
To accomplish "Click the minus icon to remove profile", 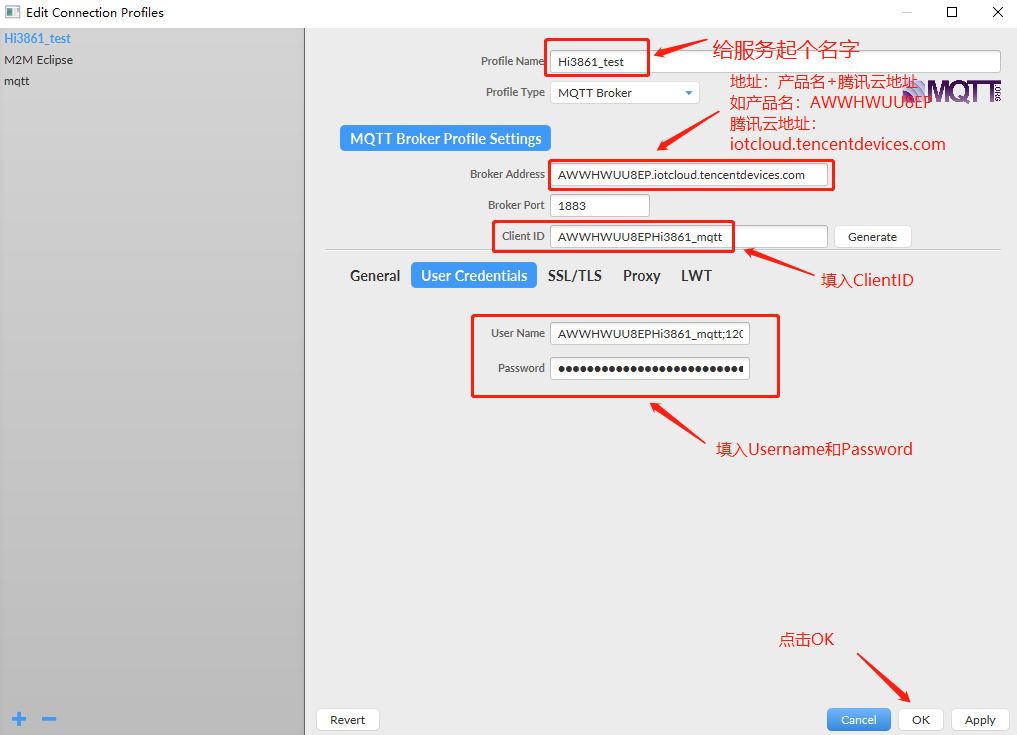I will (49, 719).
